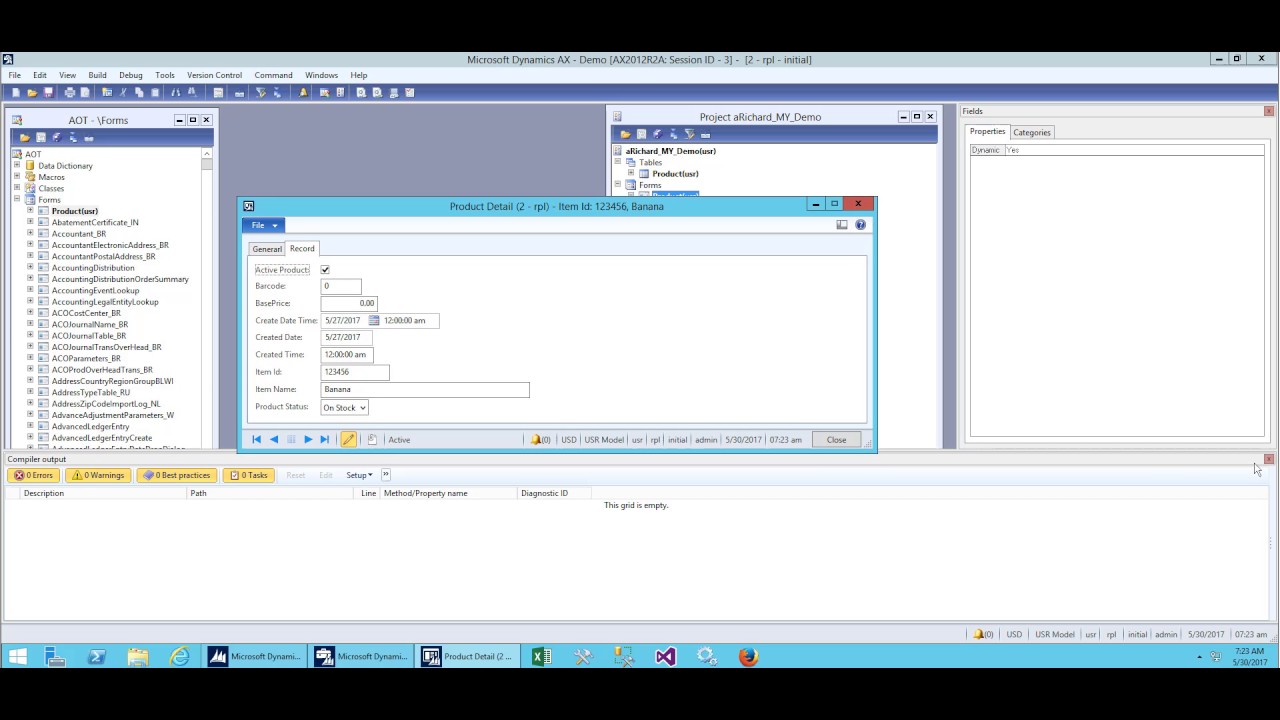This screenshot has width=1280, height=720.
Task: Toggle the 0 Best practices filter button
Action: pyautogui.click(x=177, y=475)
